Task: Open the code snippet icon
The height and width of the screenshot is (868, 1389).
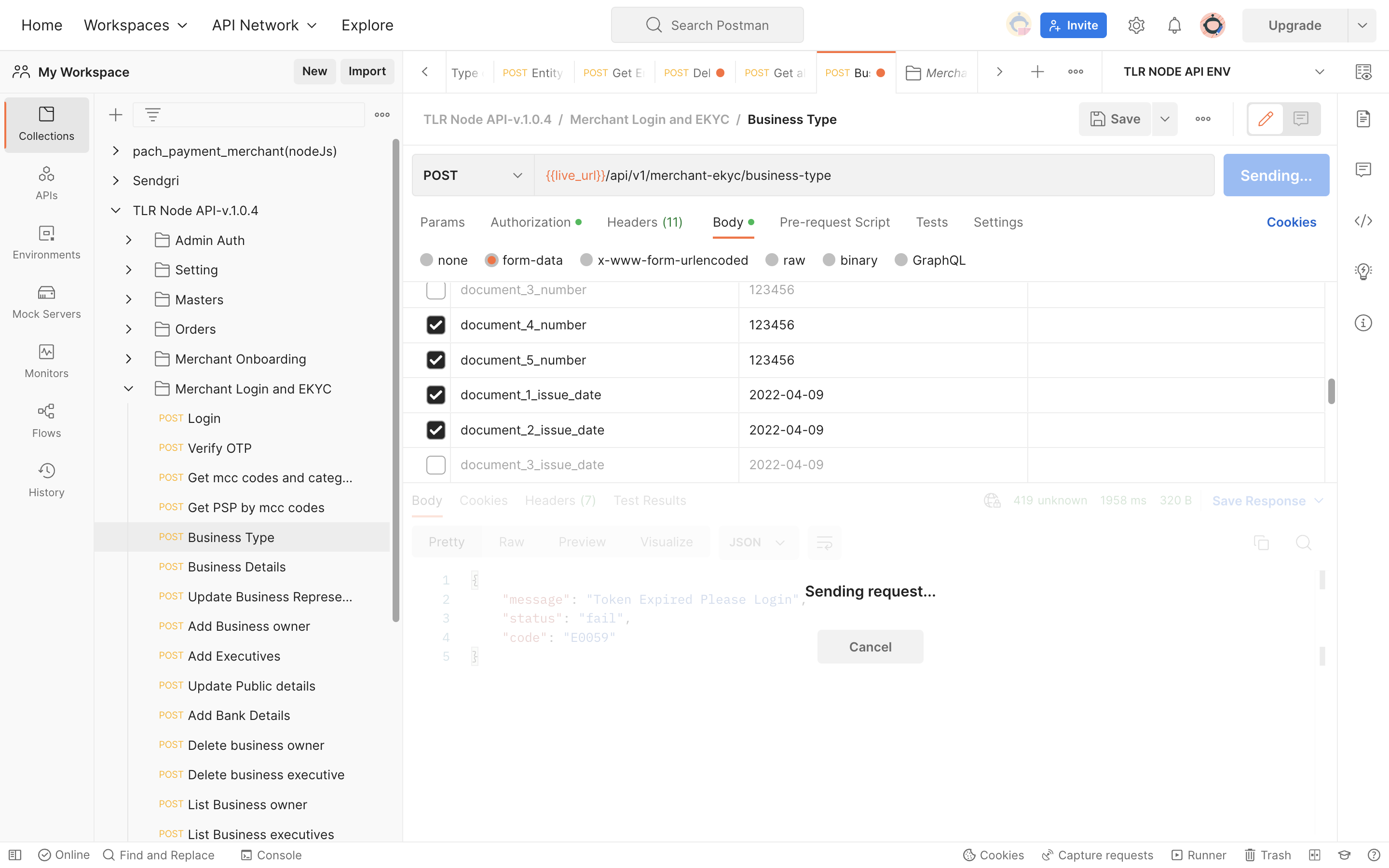Action: [x=1363, y=221]
